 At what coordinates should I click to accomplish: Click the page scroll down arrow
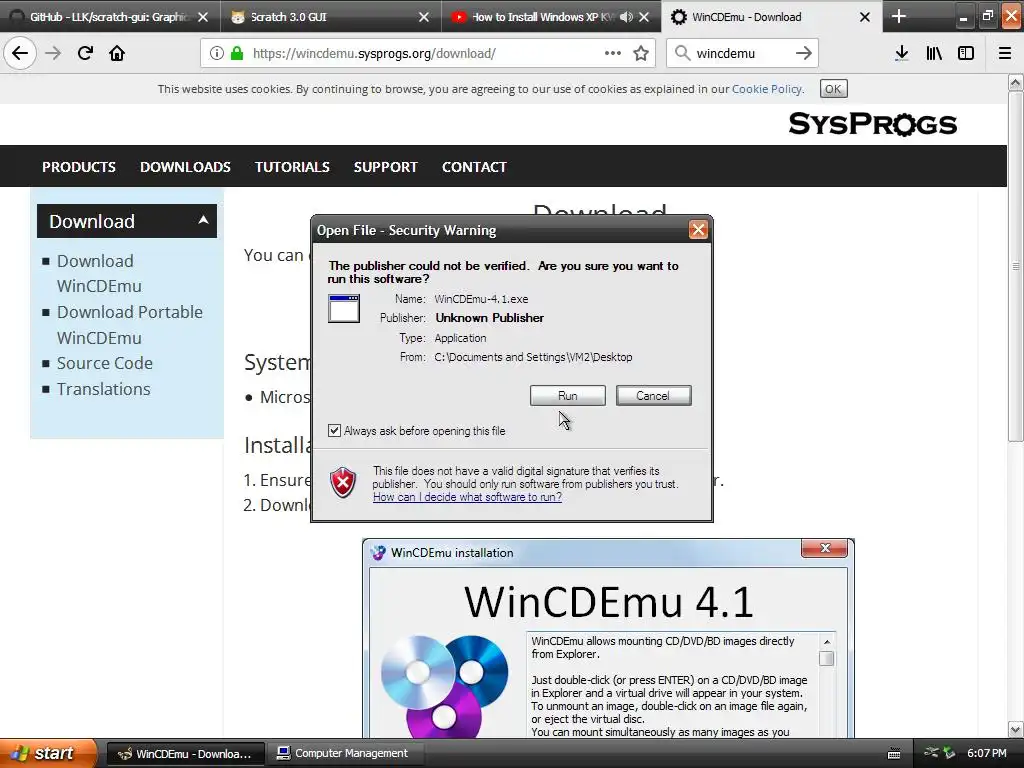click(x=1015, y=729)
